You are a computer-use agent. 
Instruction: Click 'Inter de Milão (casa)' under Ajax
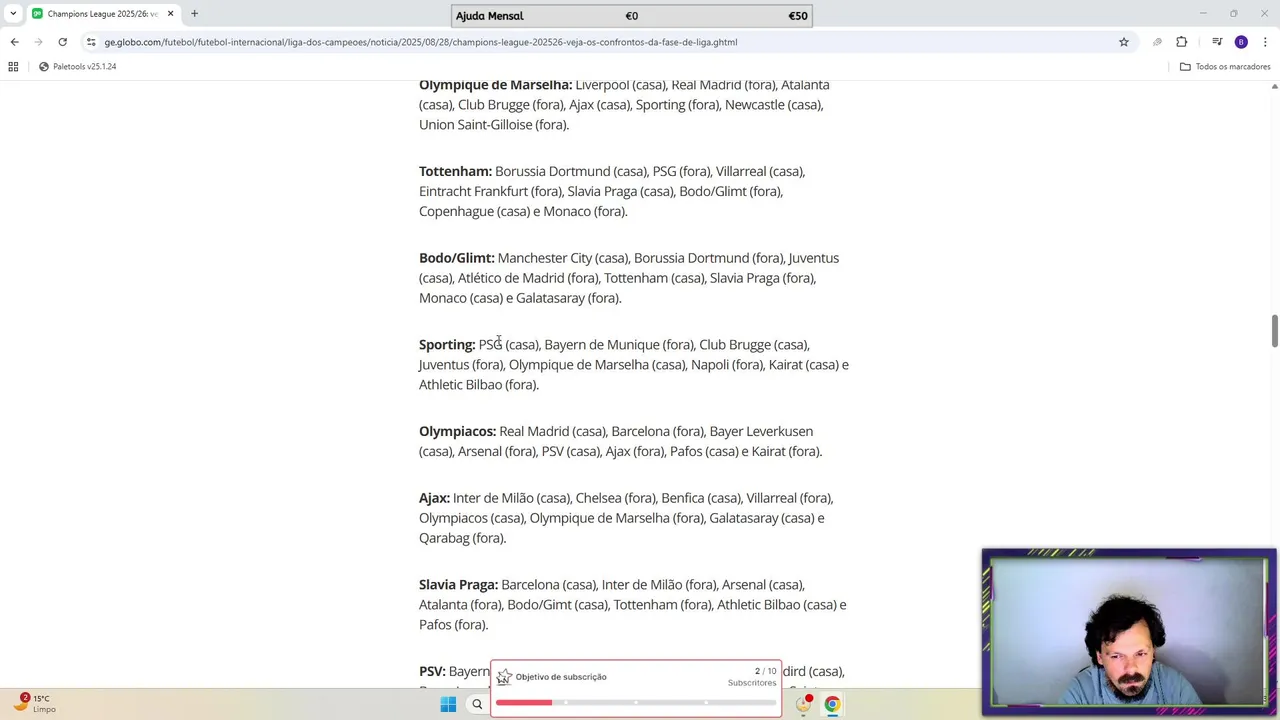pyautogui.click(x=512, y=498)
